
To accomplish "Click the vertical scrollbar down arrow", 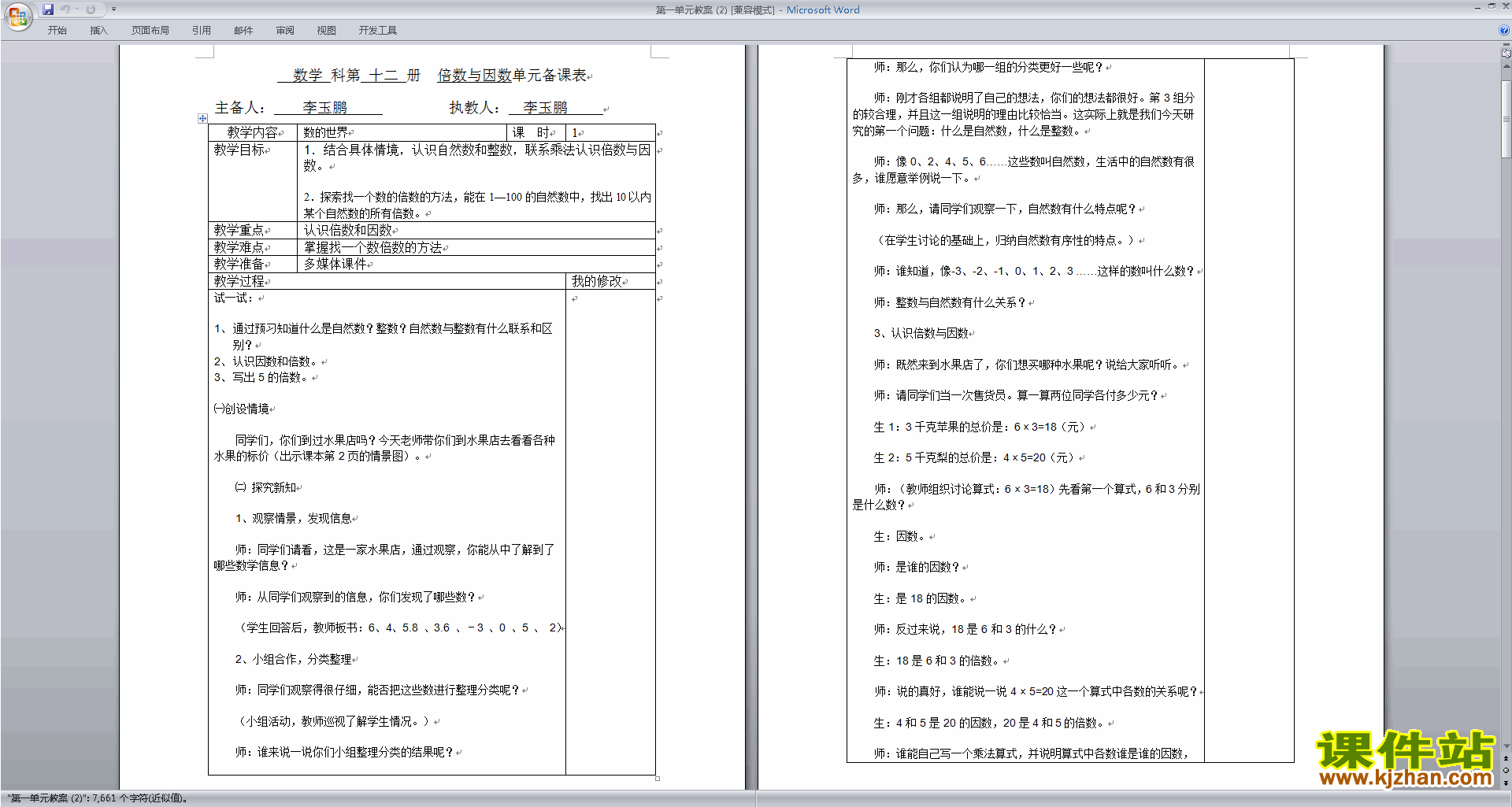I will click(x=1506, y=746).
